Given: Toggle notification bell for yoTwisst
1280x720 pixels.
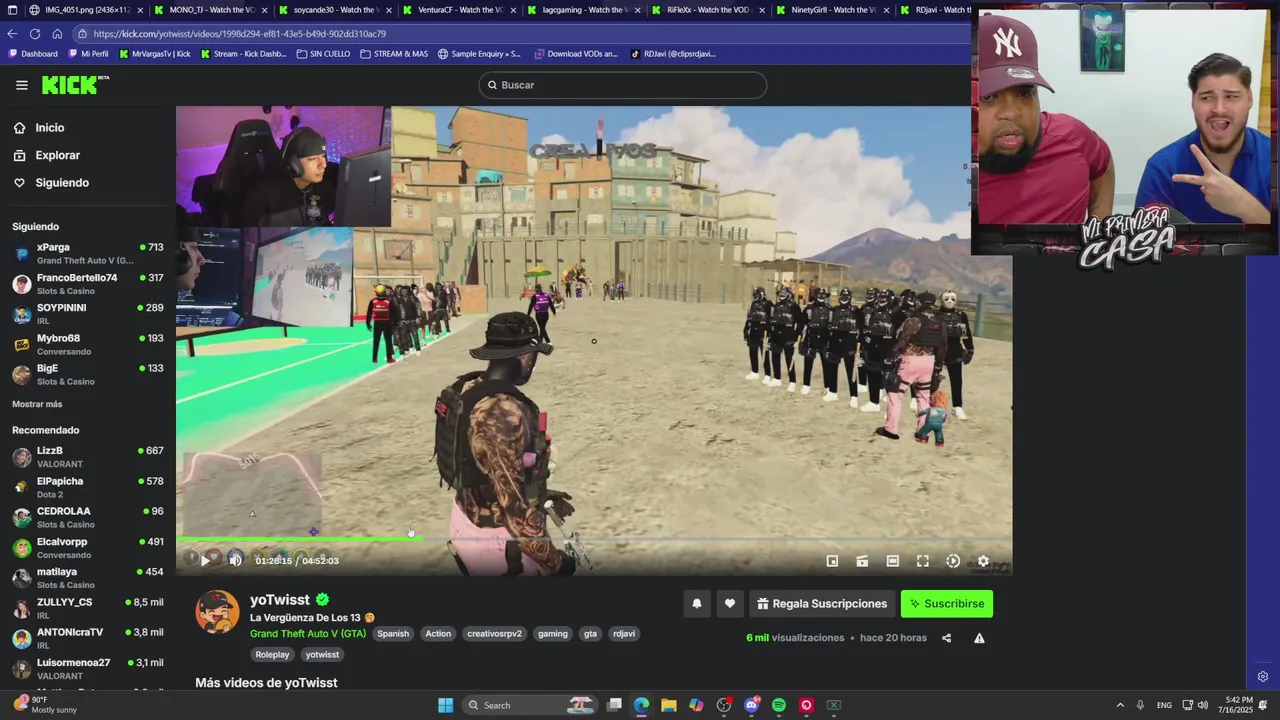Looking at the screenshot, I should [697, 604].
